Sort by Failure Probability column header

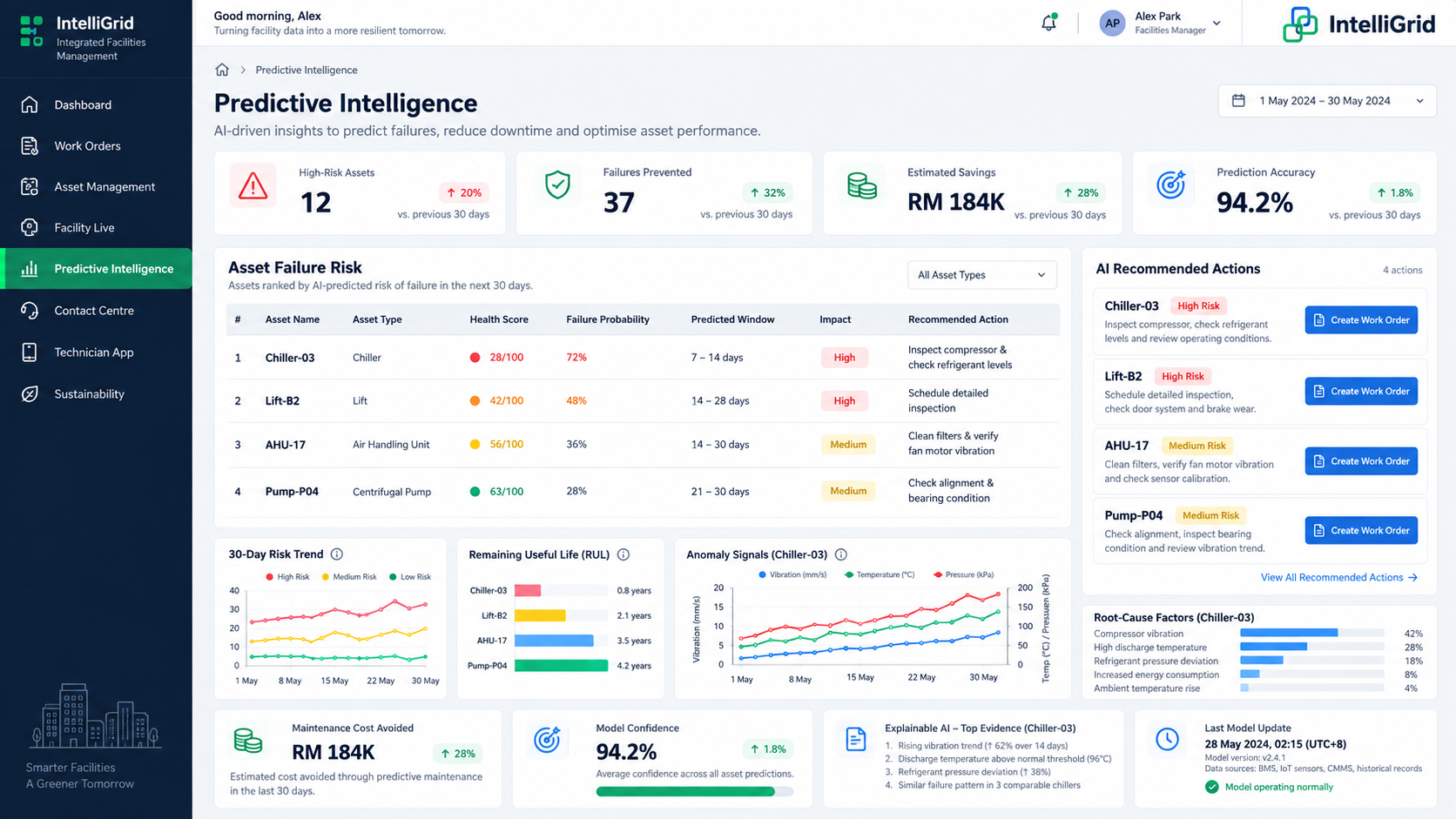tap(608, 319)
